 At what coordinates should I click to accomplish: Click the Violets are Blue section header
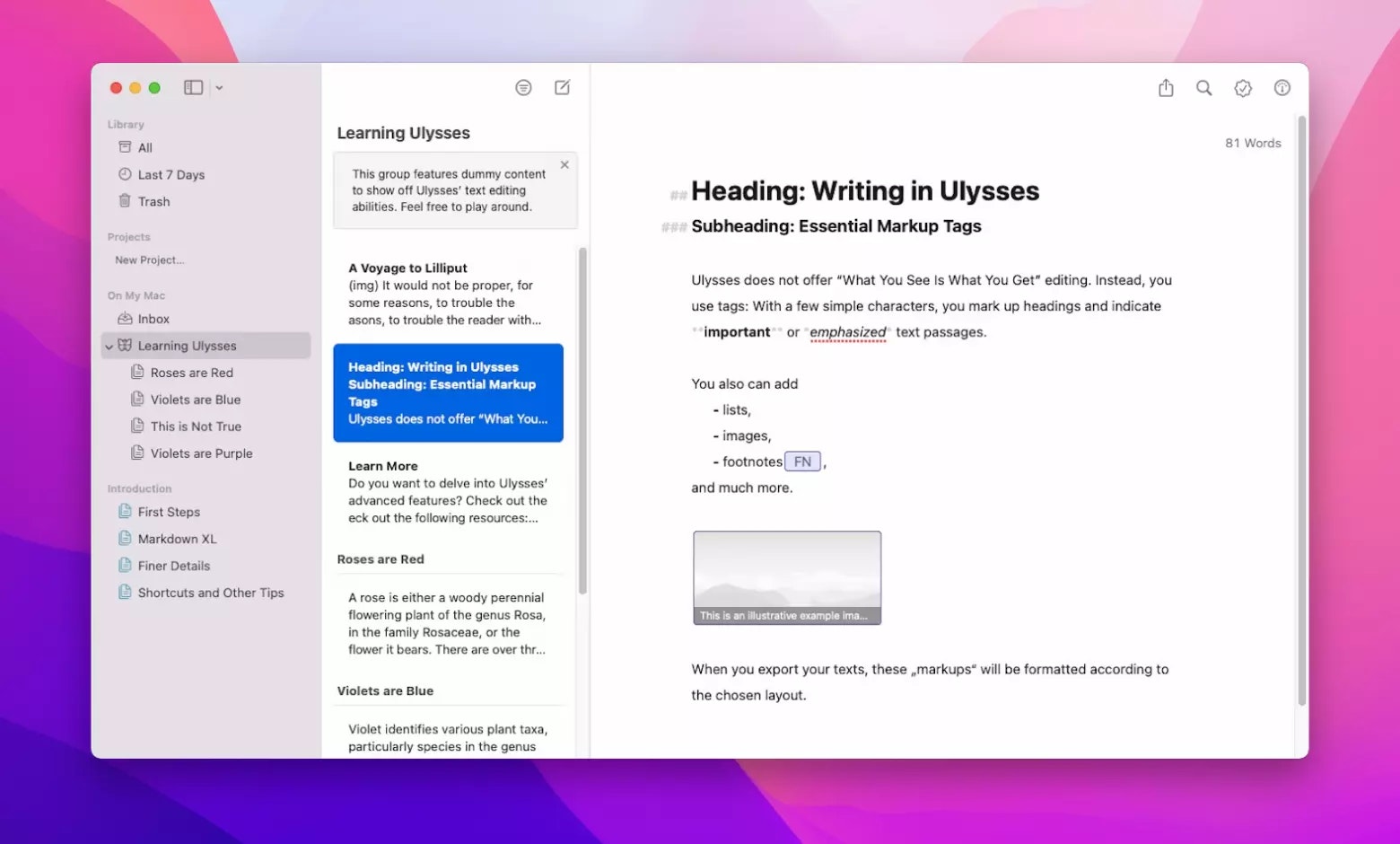point(385,691)
